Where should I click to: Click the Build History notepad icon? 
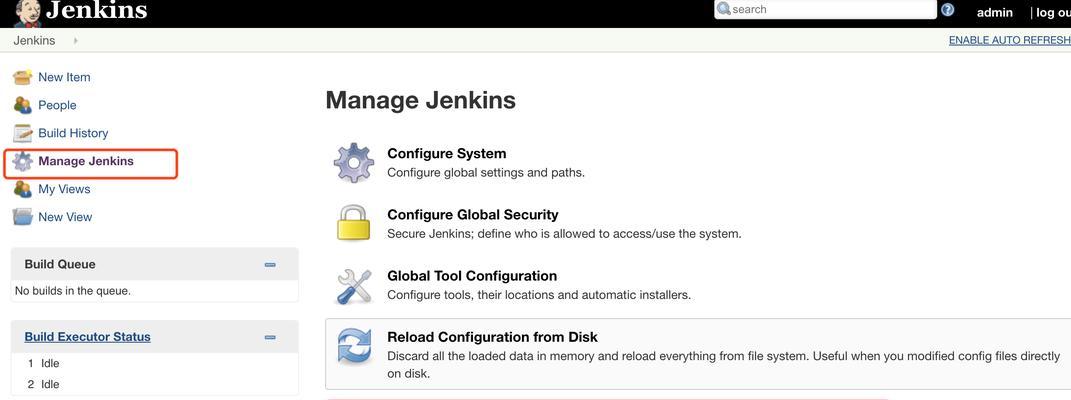point(23,133)
